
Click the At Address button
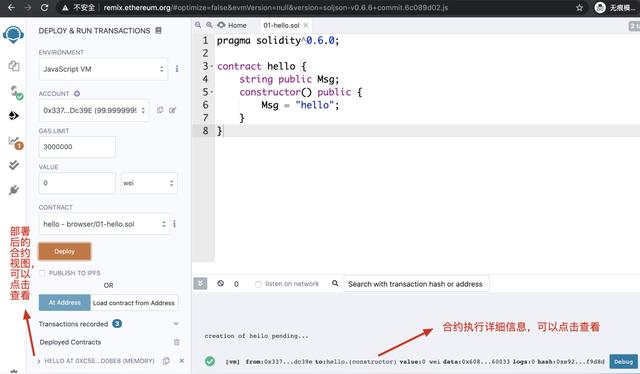(64, 303)
